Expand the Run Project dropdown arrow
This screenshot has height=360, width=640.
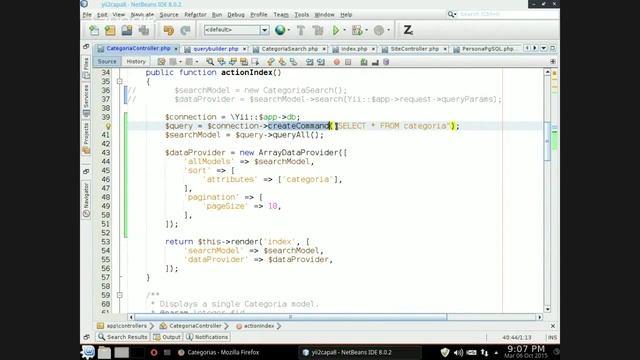[344, 30]
